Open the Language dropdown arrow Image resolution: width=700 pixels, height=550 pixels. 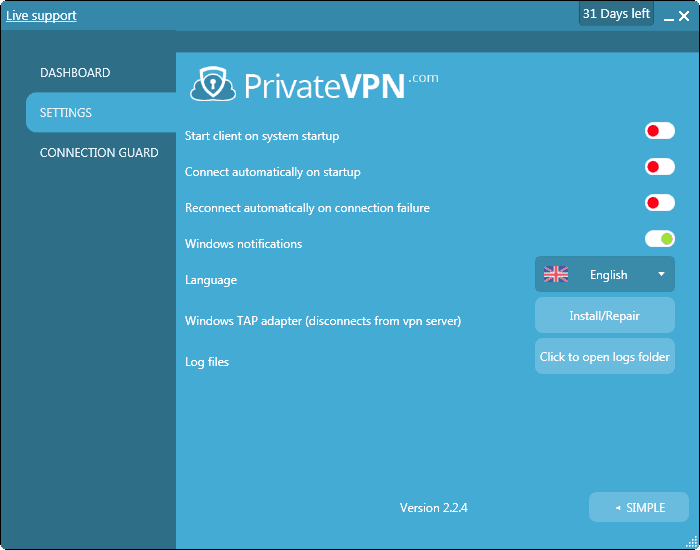tap(661, 274)
